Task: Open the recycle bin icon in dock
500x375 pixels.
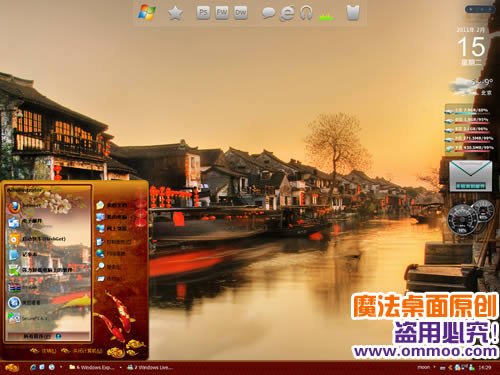Action: point(353,13)
